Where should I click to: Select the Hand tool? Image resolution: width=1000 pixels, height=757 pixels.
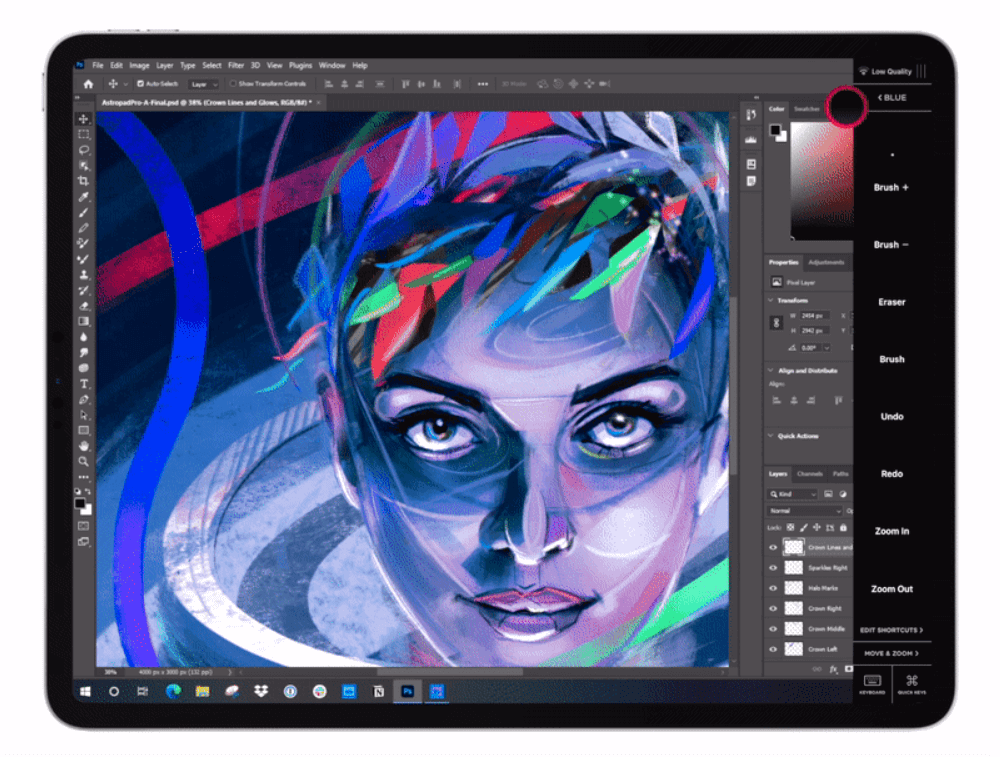pos(84,446)
